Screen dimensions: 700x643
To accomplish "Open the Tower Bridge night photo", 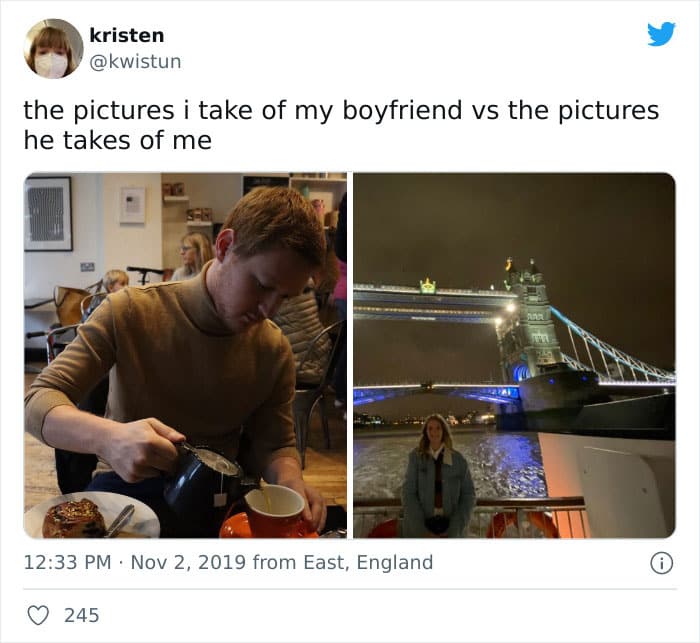I will tap(514, 355).
